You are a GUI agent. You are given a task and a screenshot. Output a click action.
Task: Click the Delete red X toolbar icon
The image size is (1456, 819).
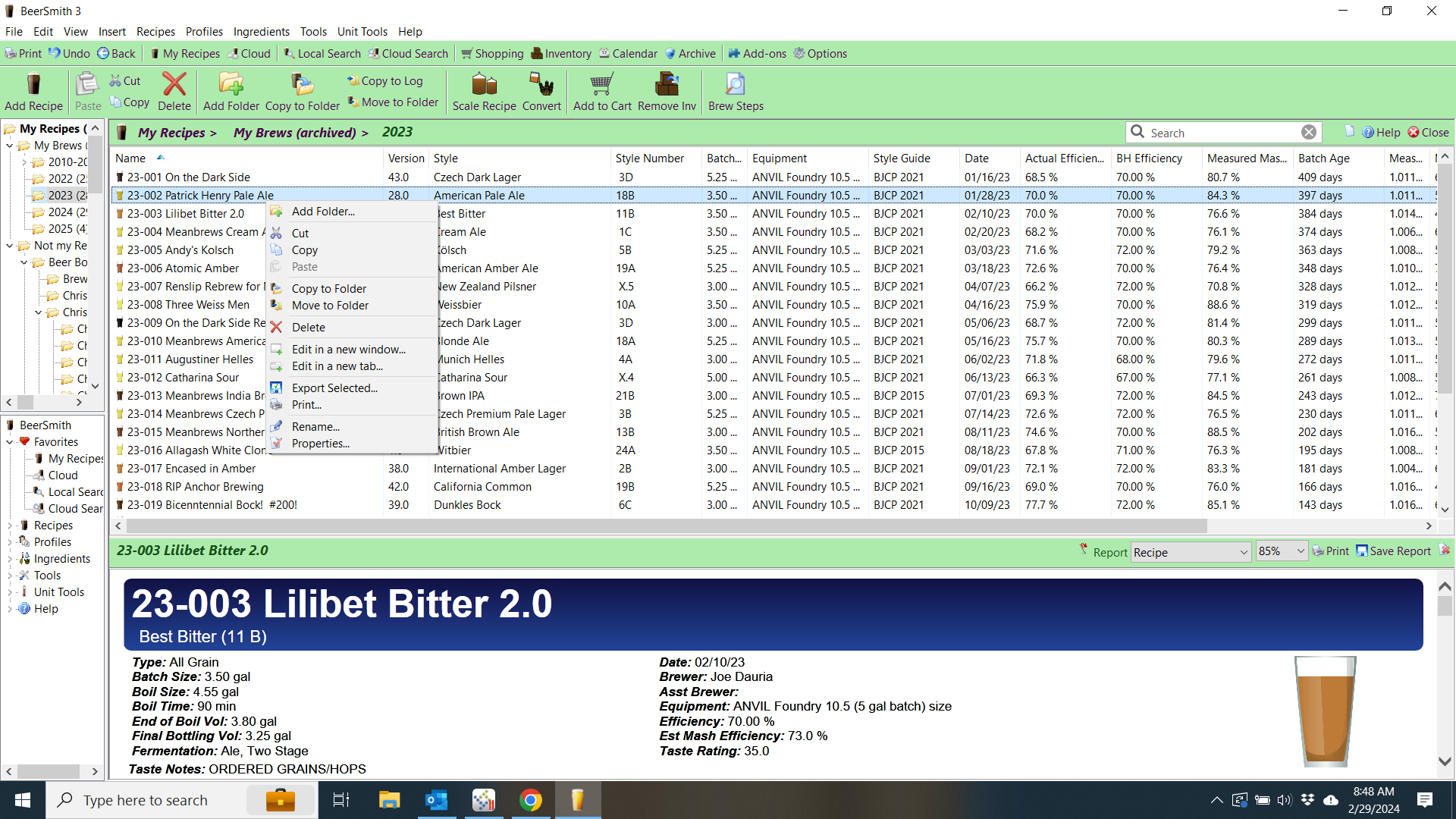(174, 92)
